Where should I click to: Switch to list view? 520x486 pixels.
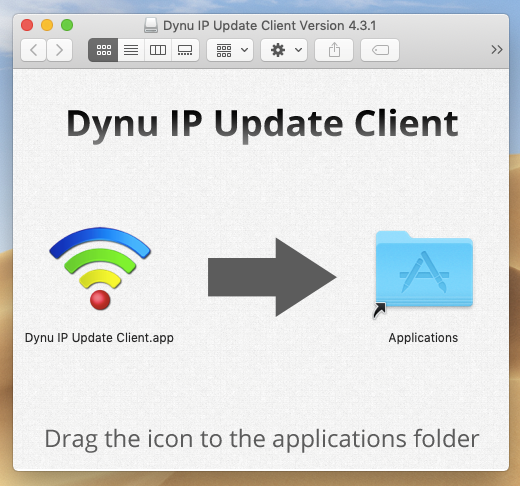pyautogui.click(x=131, y=50)
